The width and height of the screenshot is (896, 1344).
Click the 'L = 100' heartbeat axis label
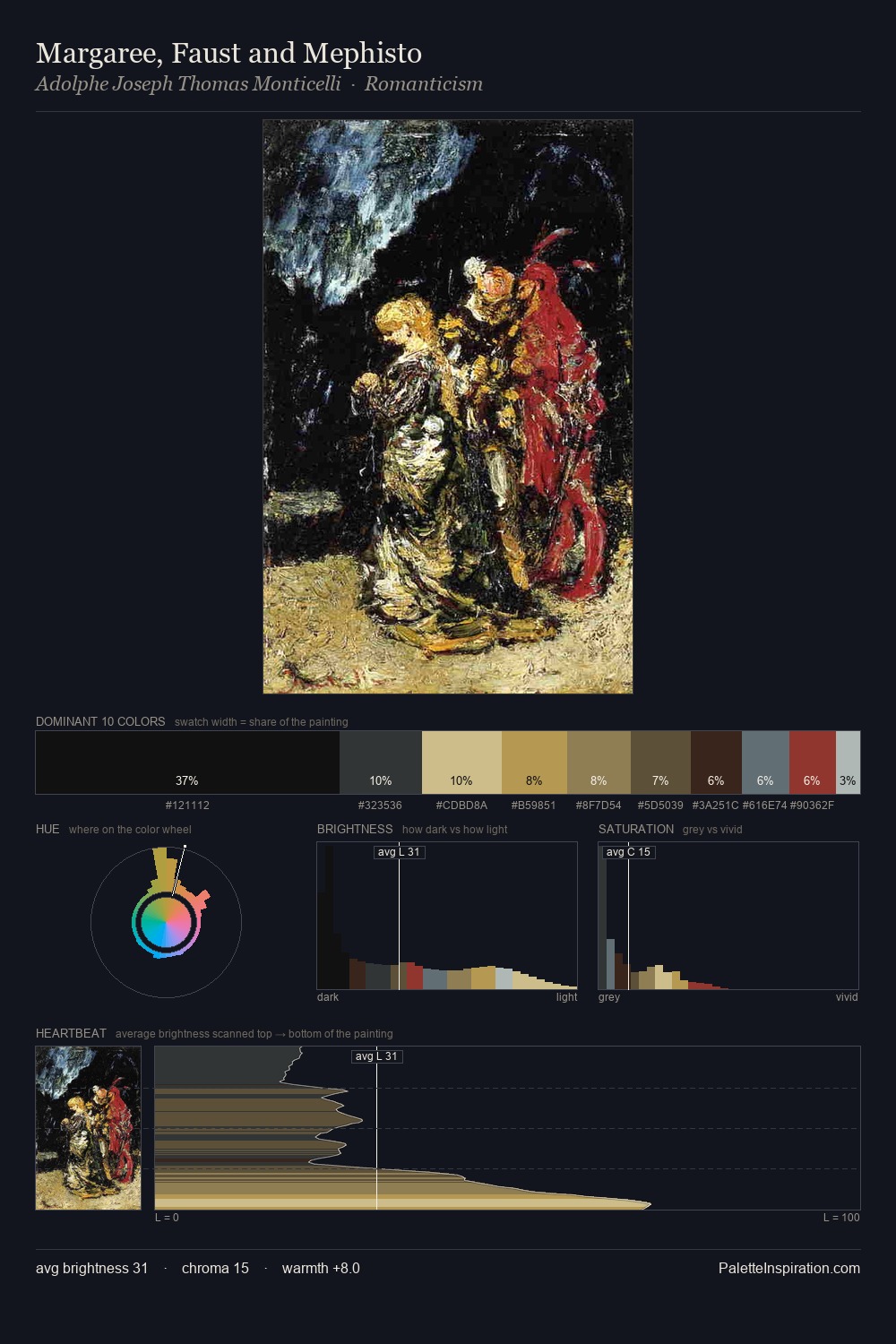[841, 1217]
